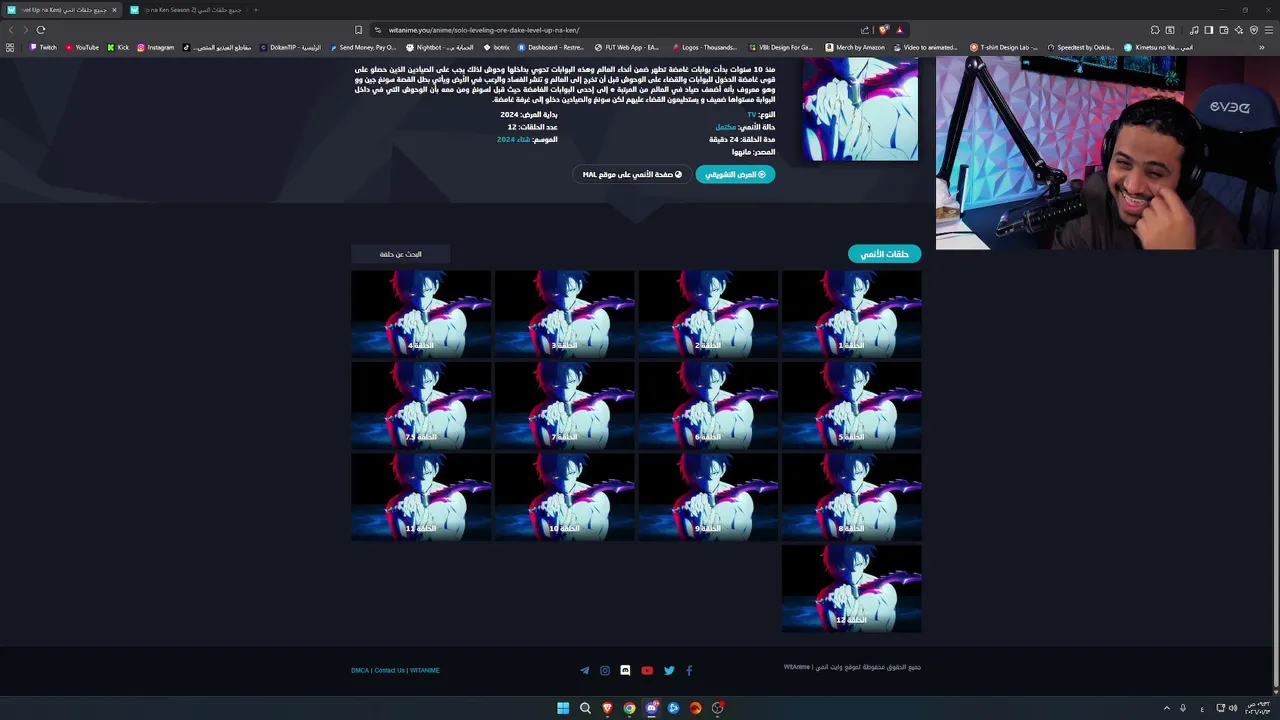Click the حلقات الأنمي episodes heading
The image size is (1280, 720).
(x=885, y=254)
